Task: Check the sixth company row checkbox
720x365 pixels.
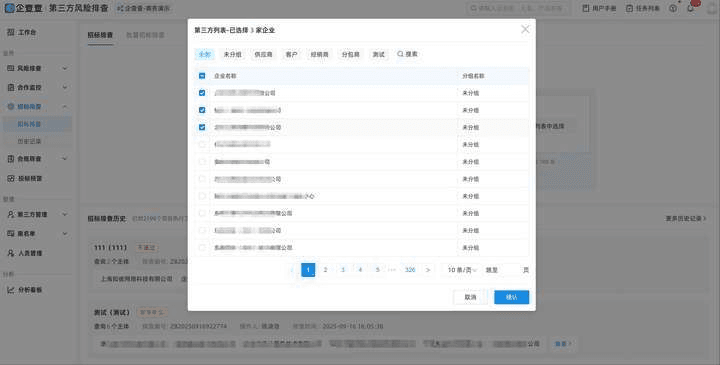Action: [x=202, y=179]
